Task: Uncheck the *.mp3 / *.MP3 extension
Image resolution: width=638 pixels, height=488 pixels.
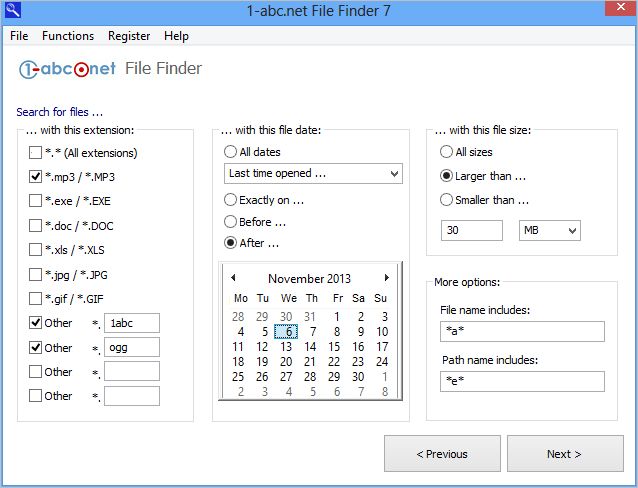Action: click(36, 177)
